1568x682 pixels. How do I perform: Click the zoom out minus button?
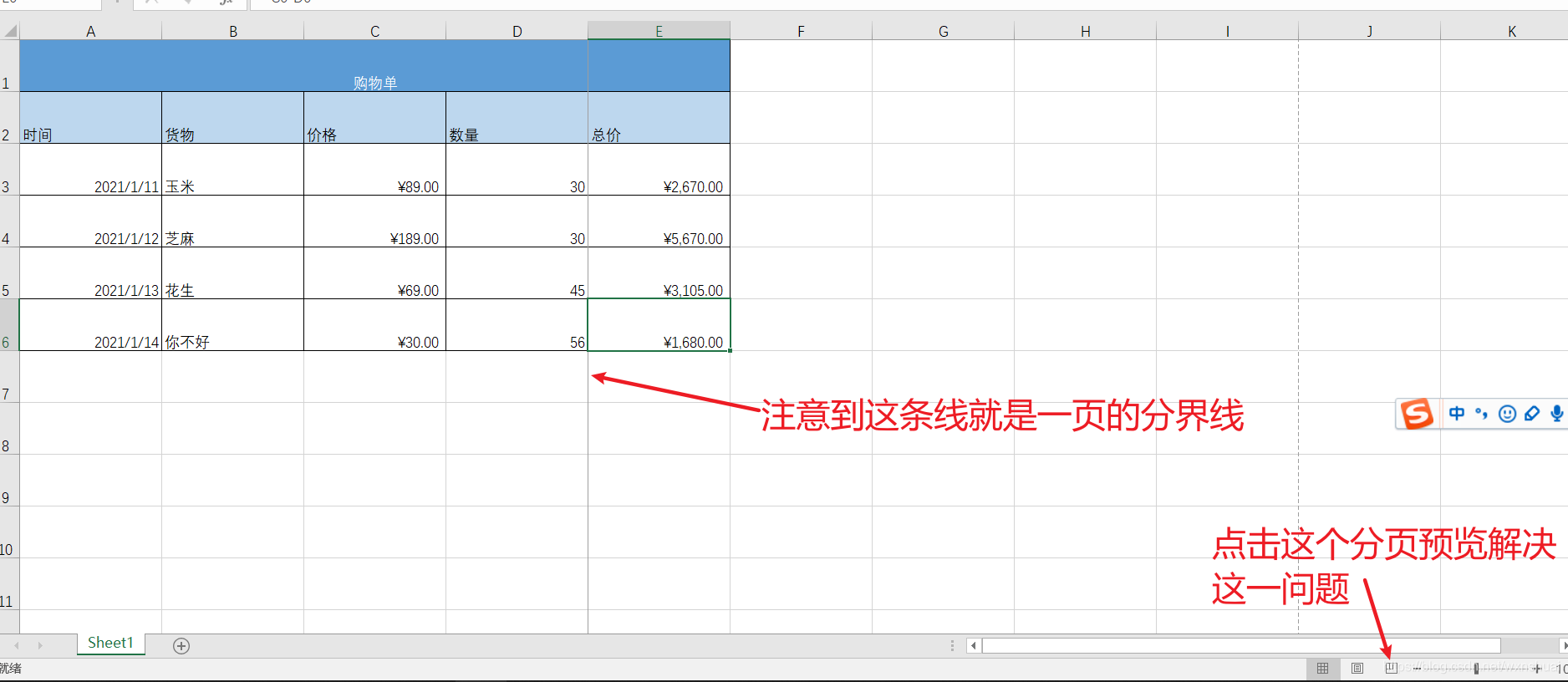[1417, 668]
